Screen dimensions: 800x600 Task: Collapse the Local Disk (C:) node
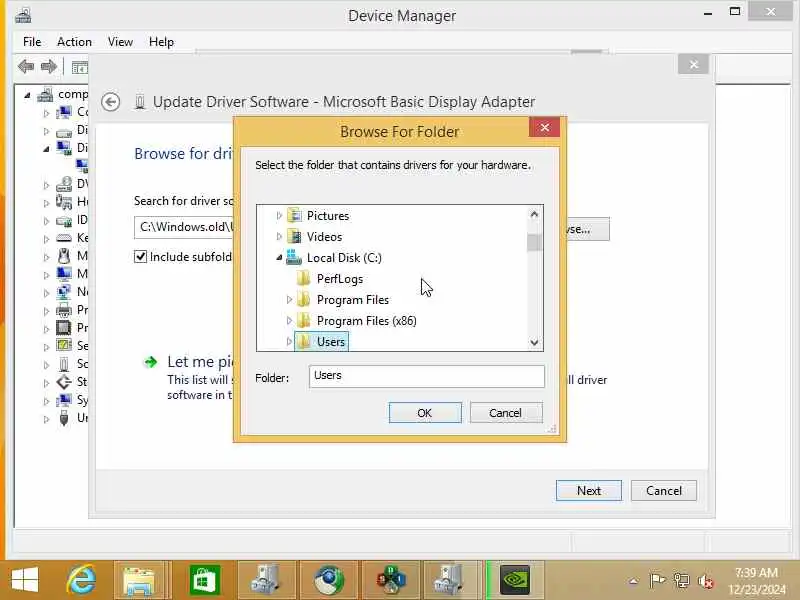[x=279, y=258]
